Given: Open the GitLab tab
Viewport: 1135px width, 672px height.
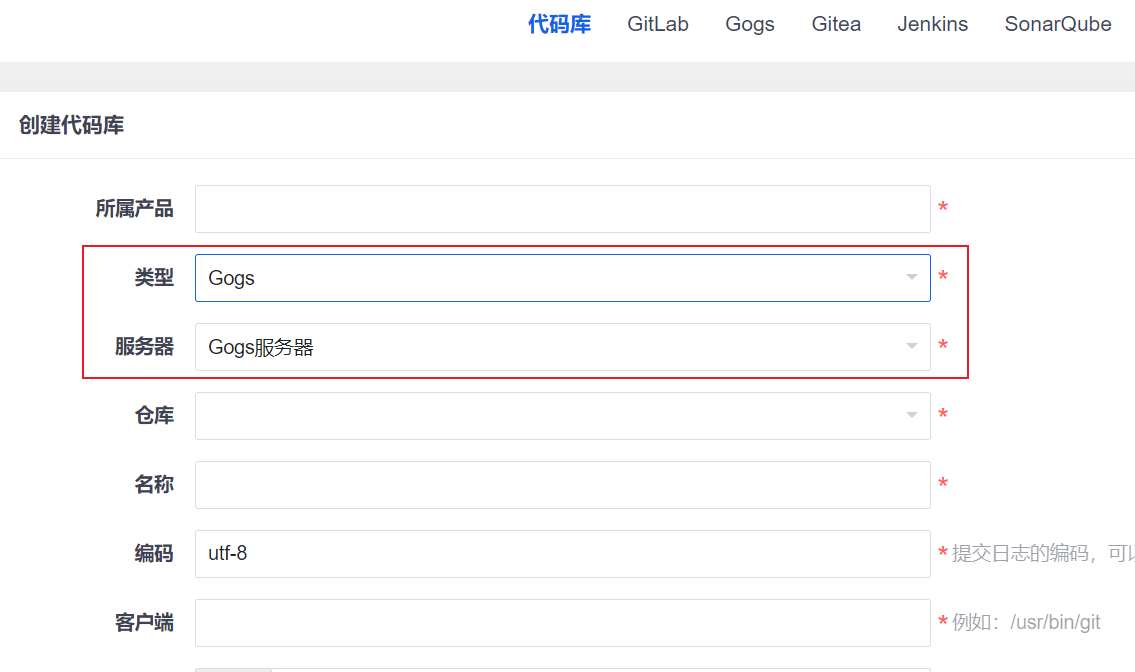Looking at the screenshot, I should 657,24.
